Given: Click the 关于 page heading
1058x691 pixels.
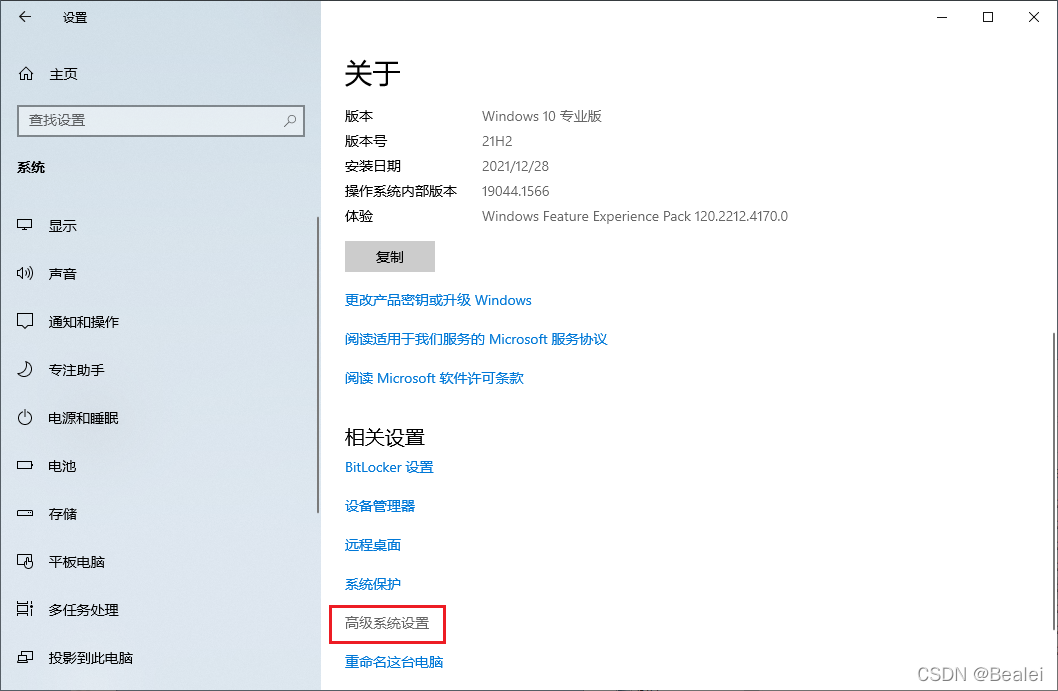Looking at the screenshot, I should [372, 74].
